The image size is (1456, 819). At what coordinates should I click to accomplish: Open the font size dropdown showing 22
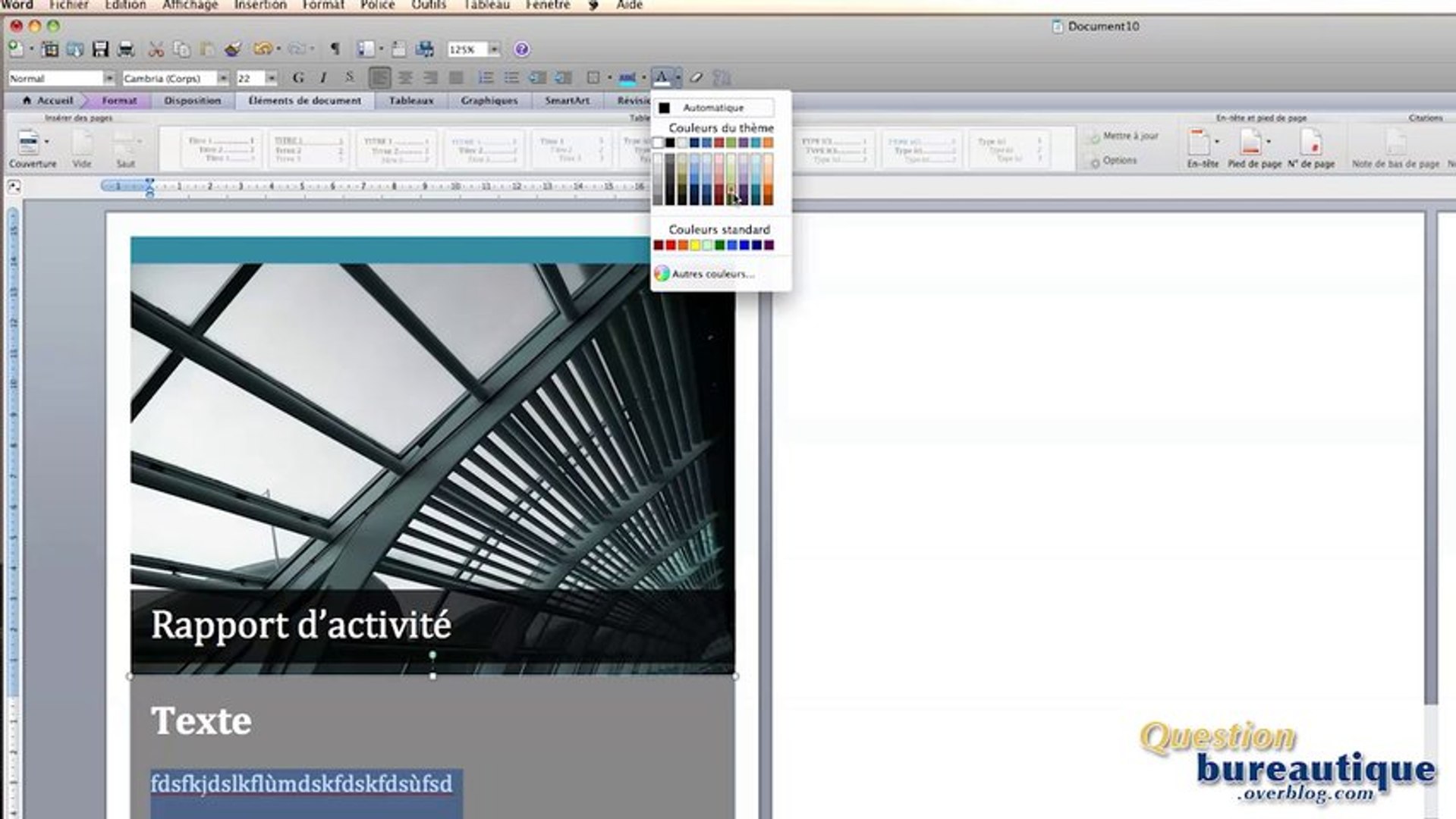coord(271,78)
